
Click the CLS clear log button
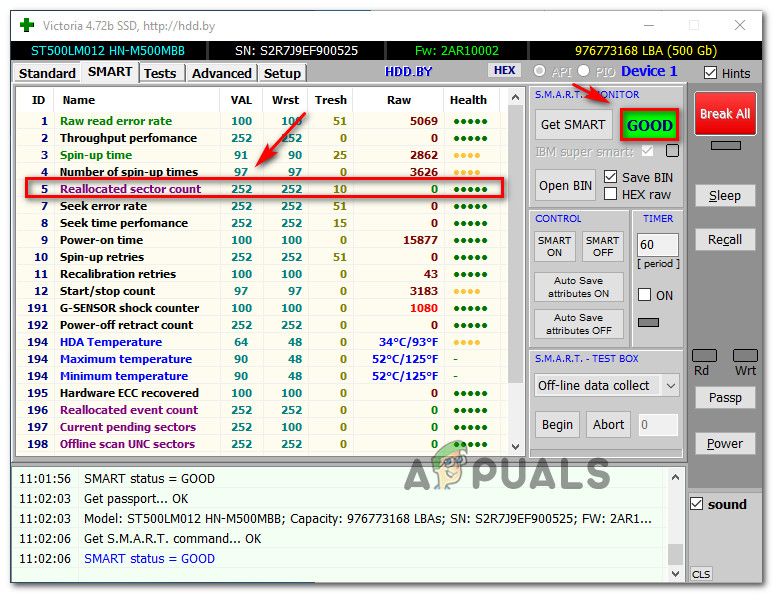pyautogui.click(x=701, y=574)
